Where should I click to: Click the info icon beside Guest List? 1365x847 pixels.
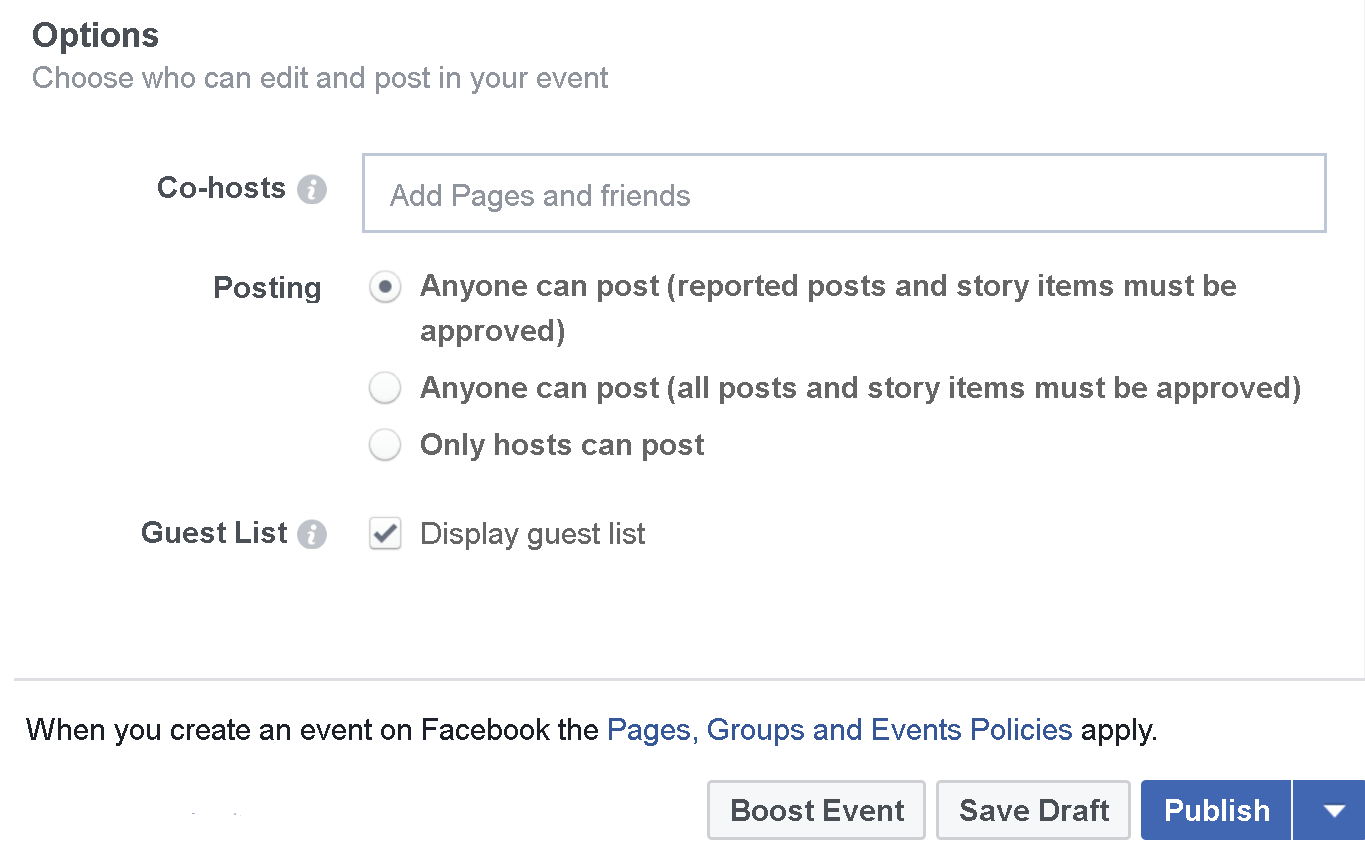click(312, 534)
